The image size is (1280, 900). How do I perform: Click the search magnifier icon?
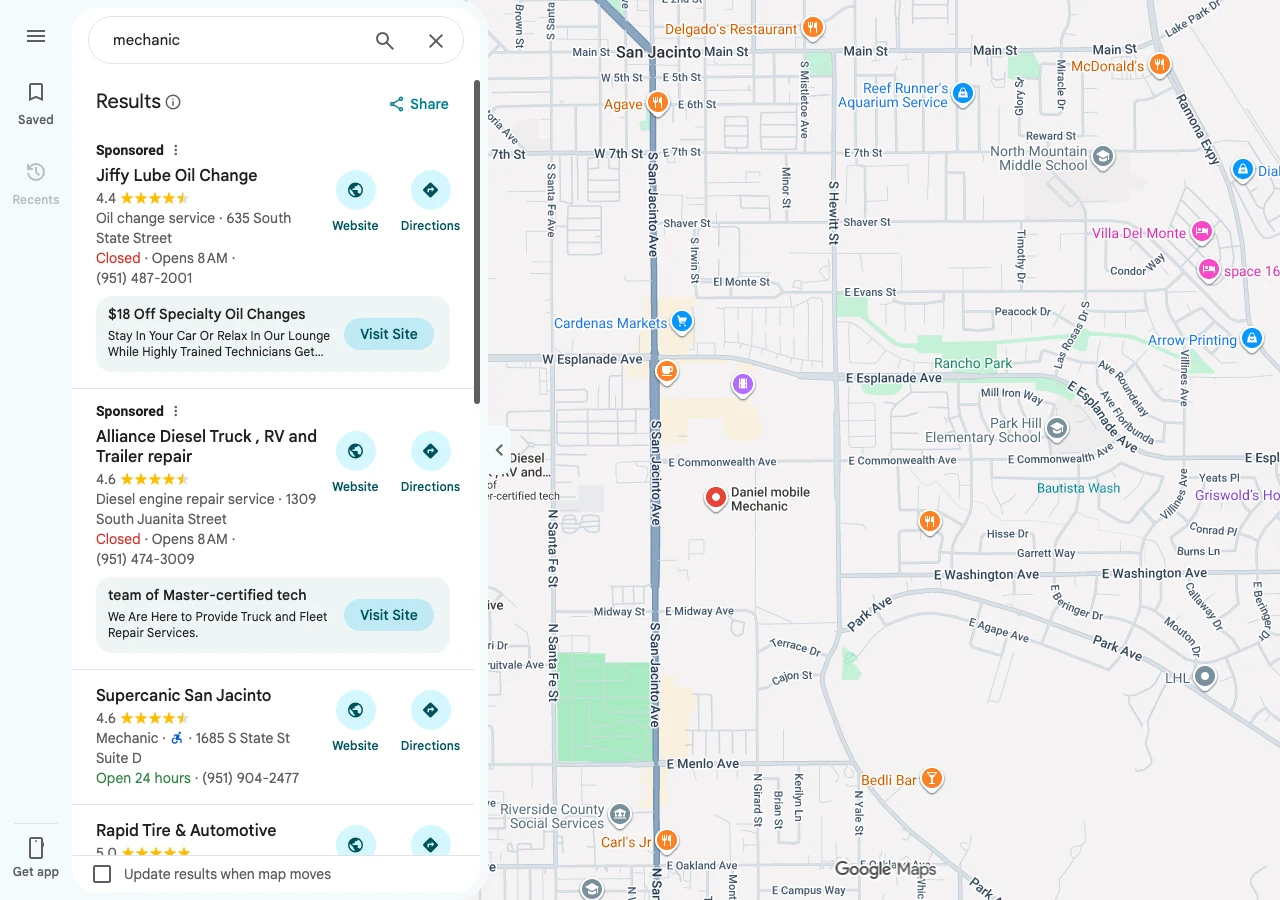pos(385,40)
